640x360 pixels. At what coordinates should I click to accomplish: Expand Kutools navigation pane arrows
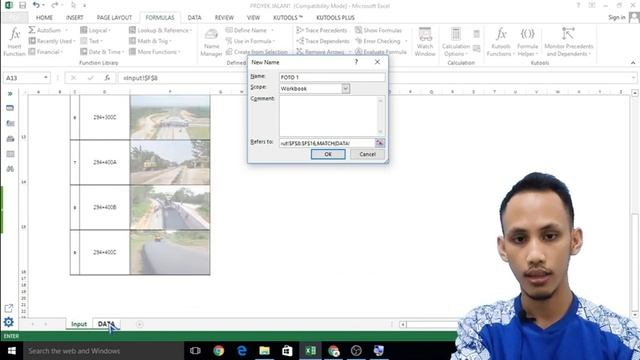click(x=10, y=93)
